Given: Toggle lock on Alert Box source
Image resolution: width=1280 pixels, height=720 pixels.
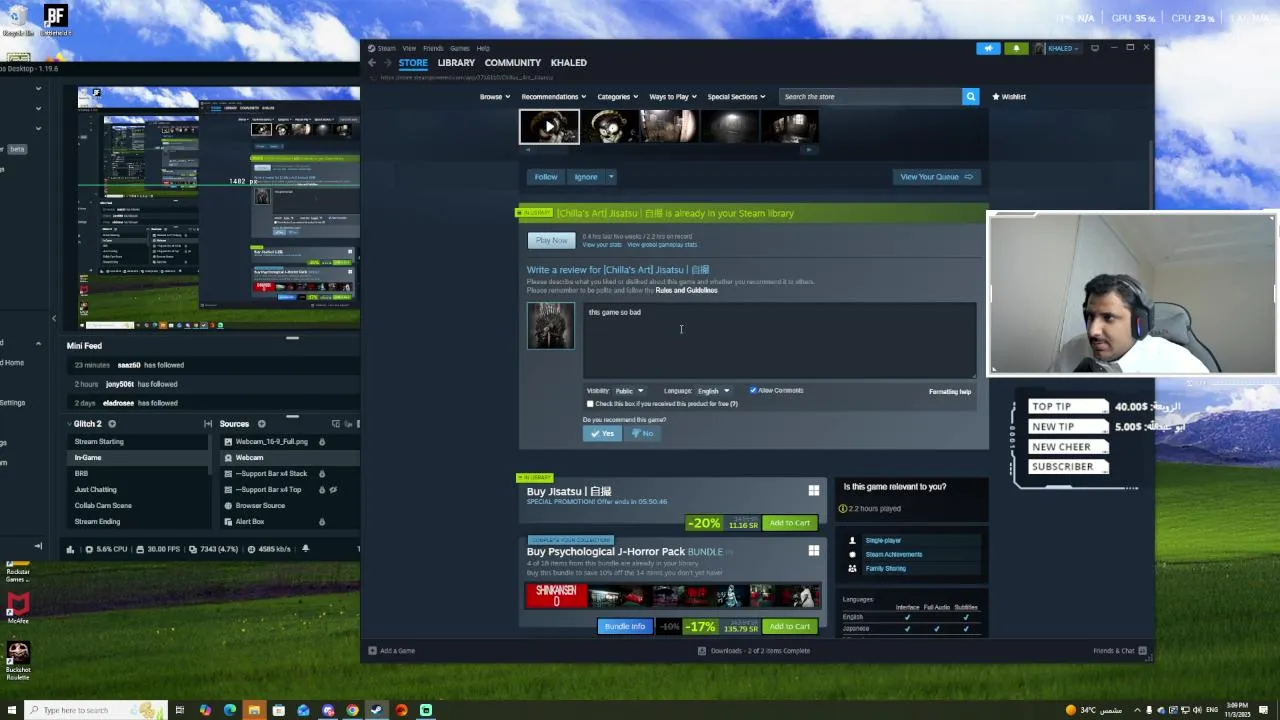Looking at the screenshot, I should (322, 522).
